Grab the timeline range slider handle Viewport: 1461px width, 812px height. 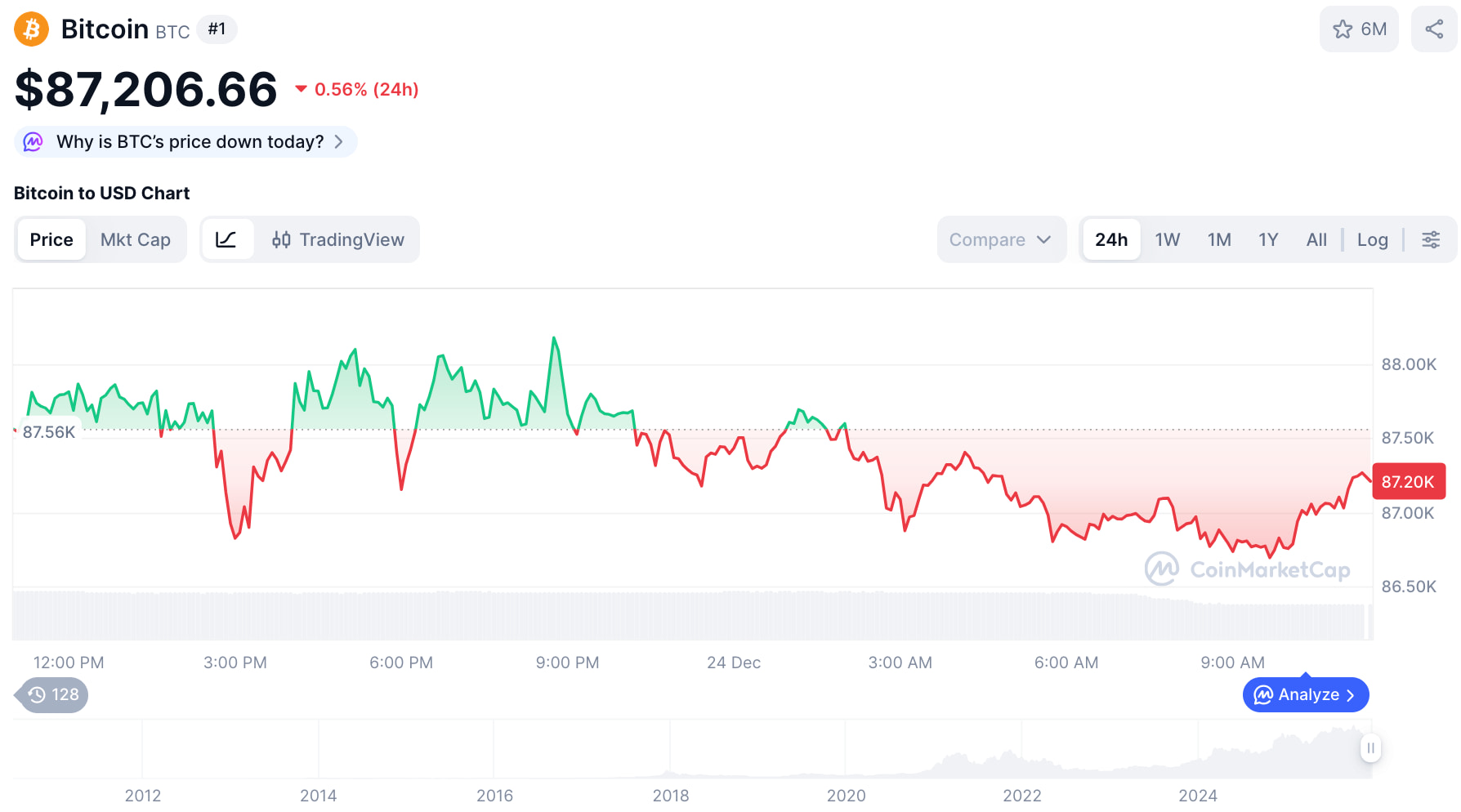pos(1370,748)
